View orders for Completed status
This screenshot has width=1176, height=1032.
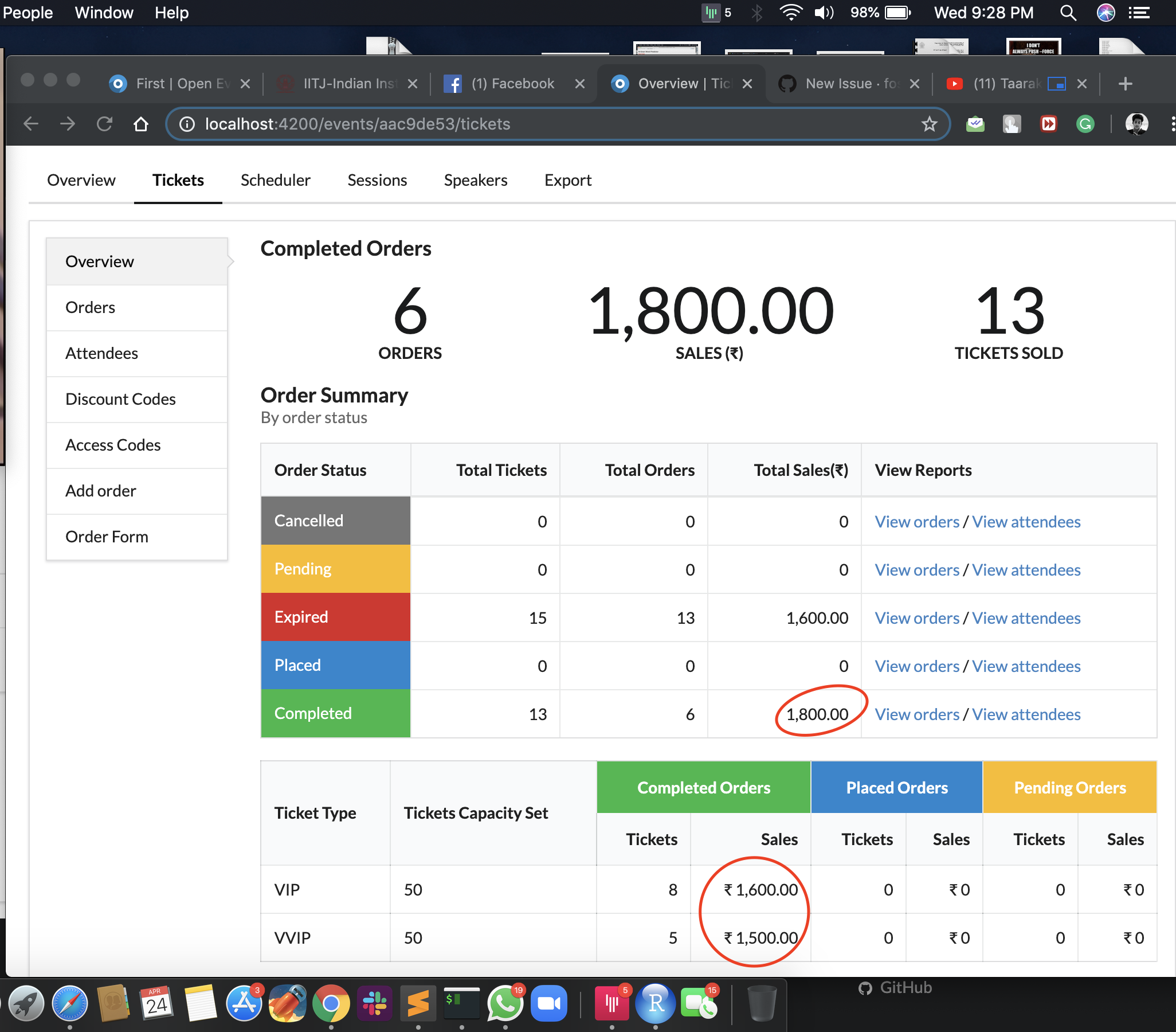click(916, 714)
